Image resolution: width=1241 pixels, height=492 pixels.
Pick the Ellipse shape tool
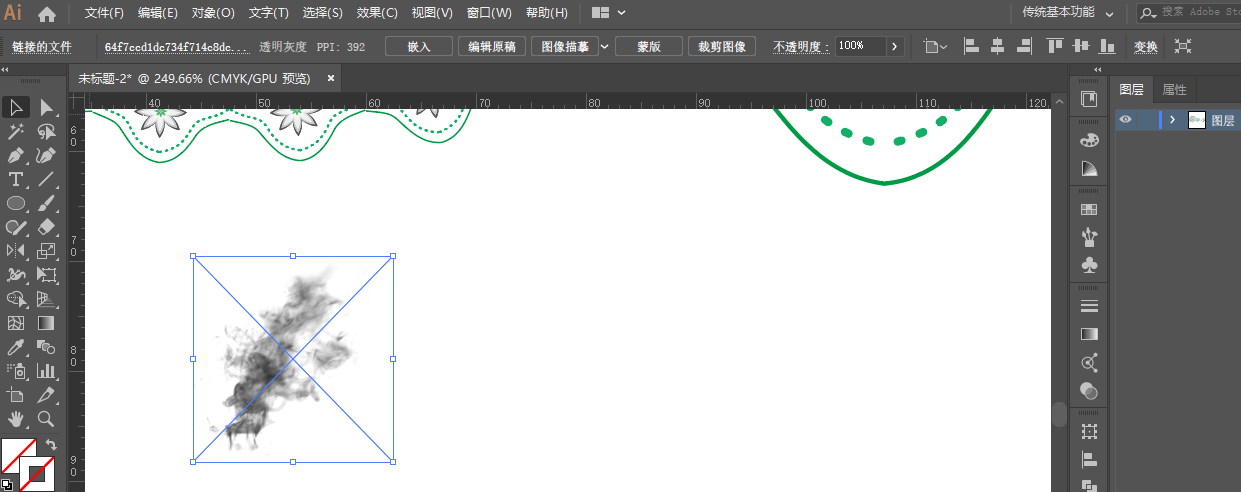coord(16,204)
